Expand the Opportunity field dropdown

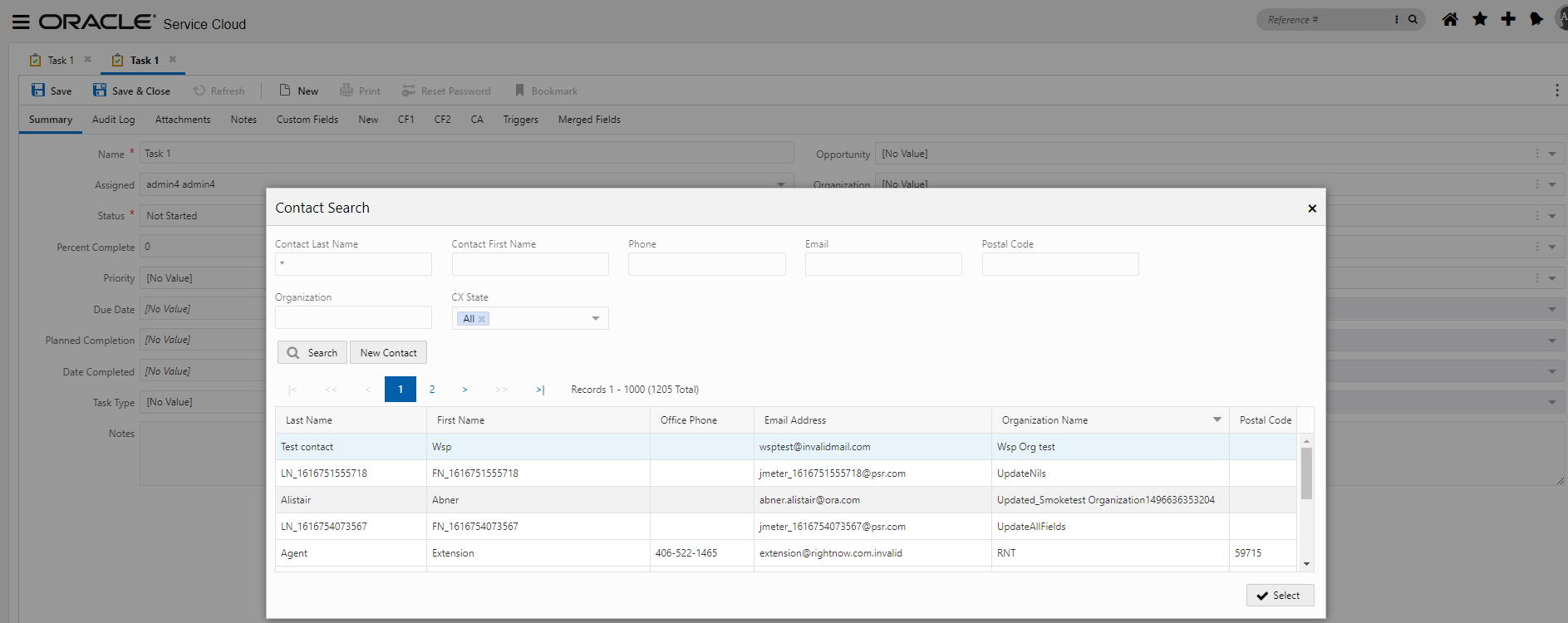(1551, 154)
